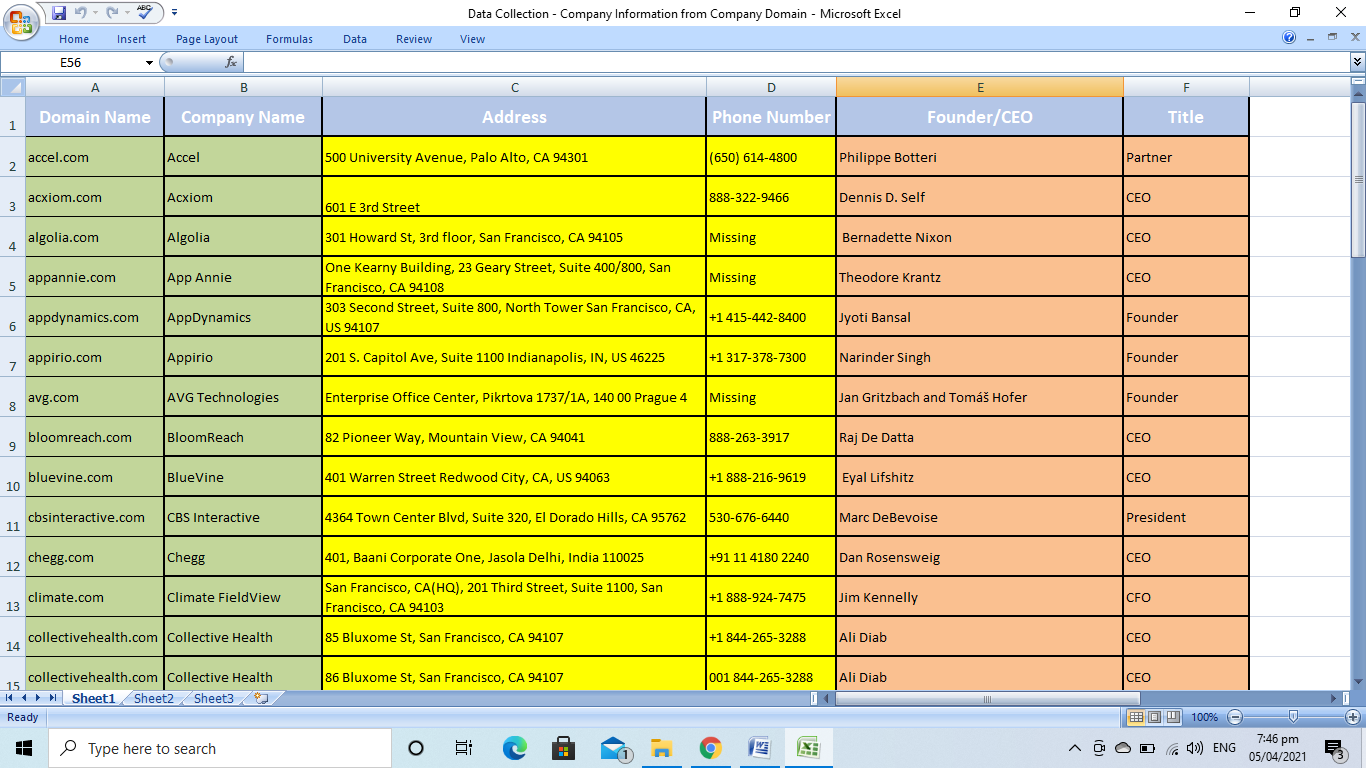
Task: Open the Undo history dropdown arrow
Action: (95, 13)
